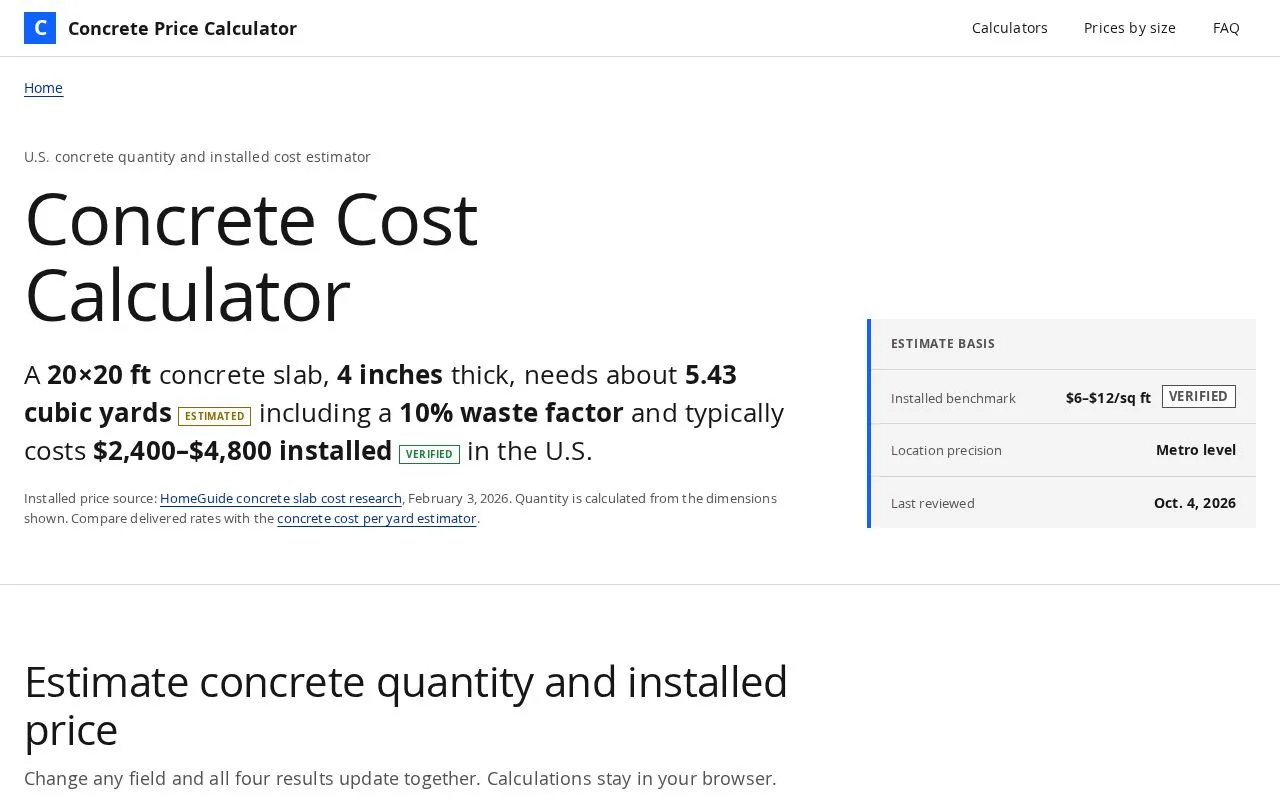Screen dimensions: 1280x800
Task: Open the Concrete Price Calculator site title
Action: click(182, 28)
